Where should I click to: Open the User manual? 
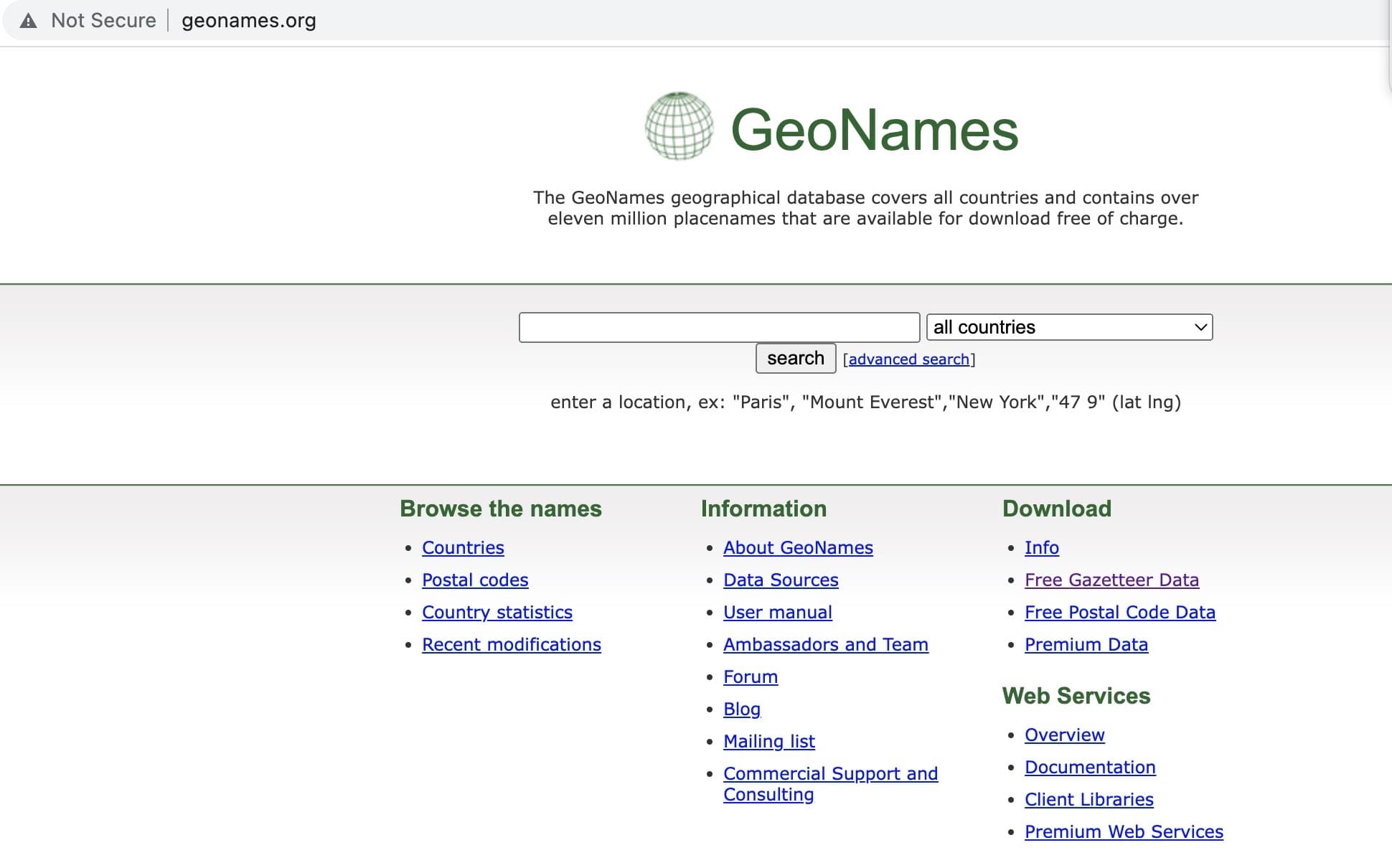[777, 612]
